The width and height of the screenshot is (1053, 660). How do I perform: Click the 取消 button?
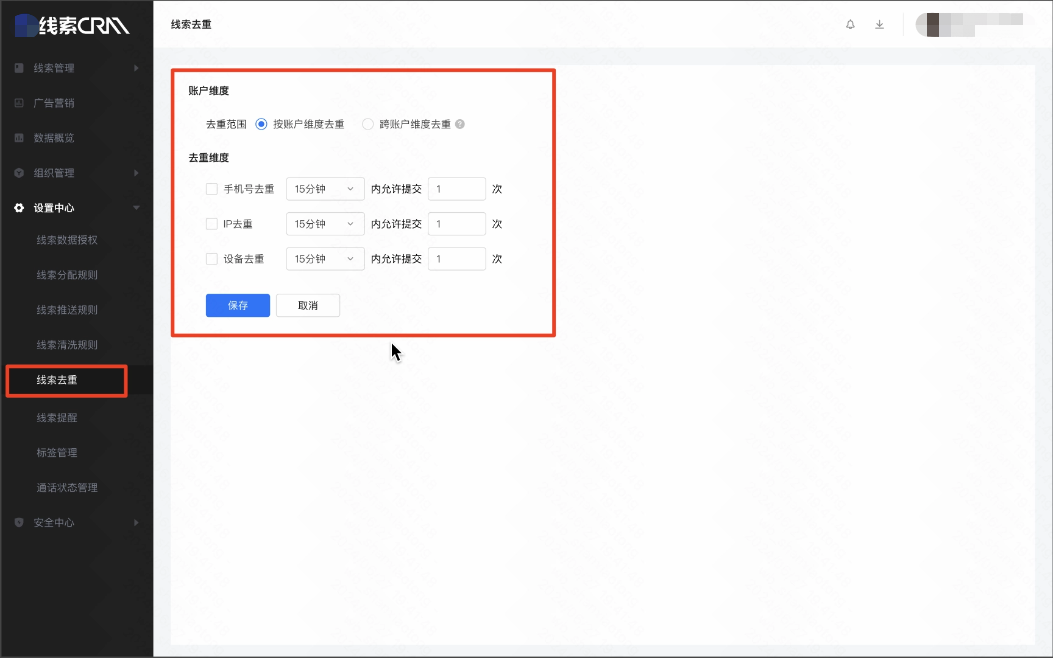(308, 305)
